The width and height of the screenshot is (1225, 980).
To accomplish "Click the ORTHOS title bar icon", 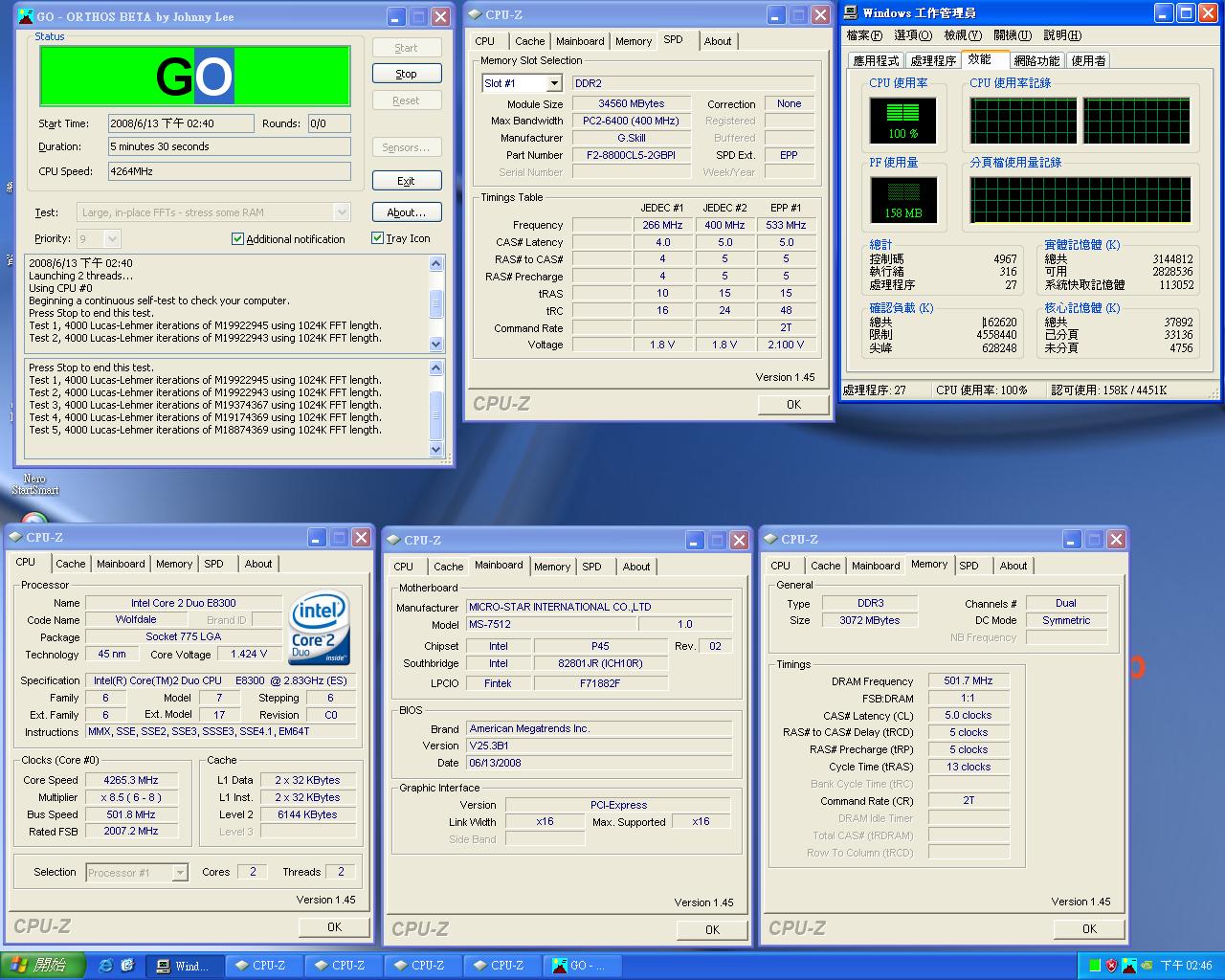I will click(26, 16).
